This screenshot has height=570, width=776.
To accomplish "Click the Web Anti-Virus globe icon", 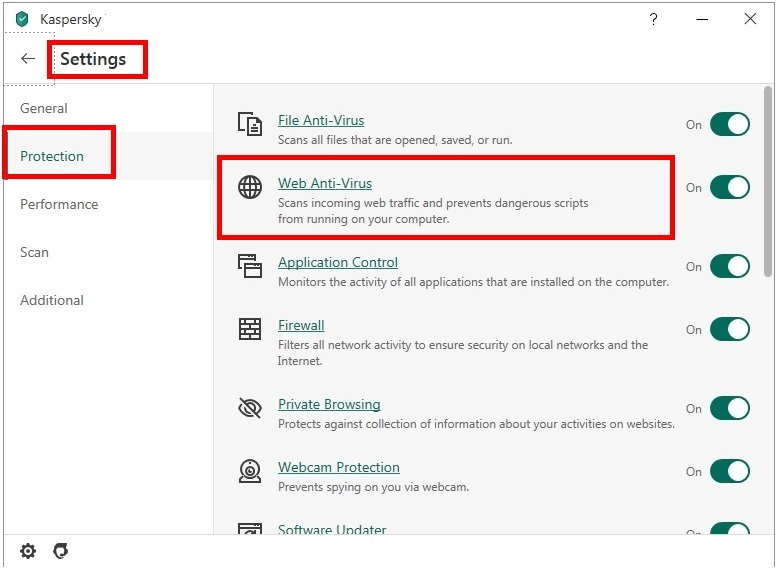I will [x=250, y=187].
